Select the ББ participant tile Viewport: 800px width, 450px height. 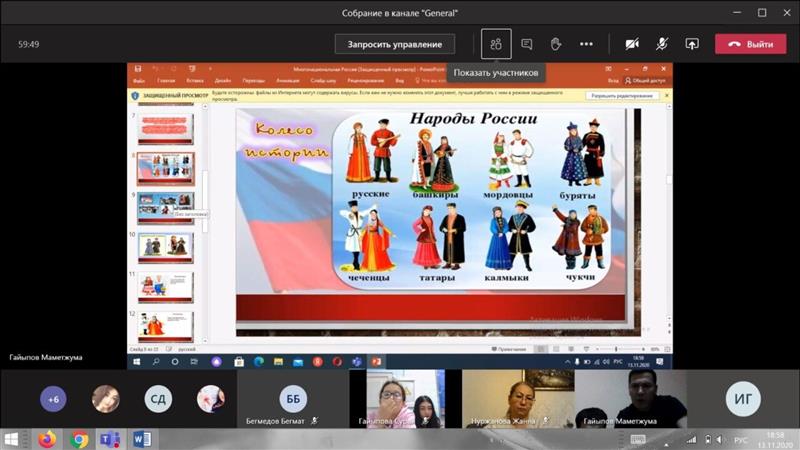[292, 399]
